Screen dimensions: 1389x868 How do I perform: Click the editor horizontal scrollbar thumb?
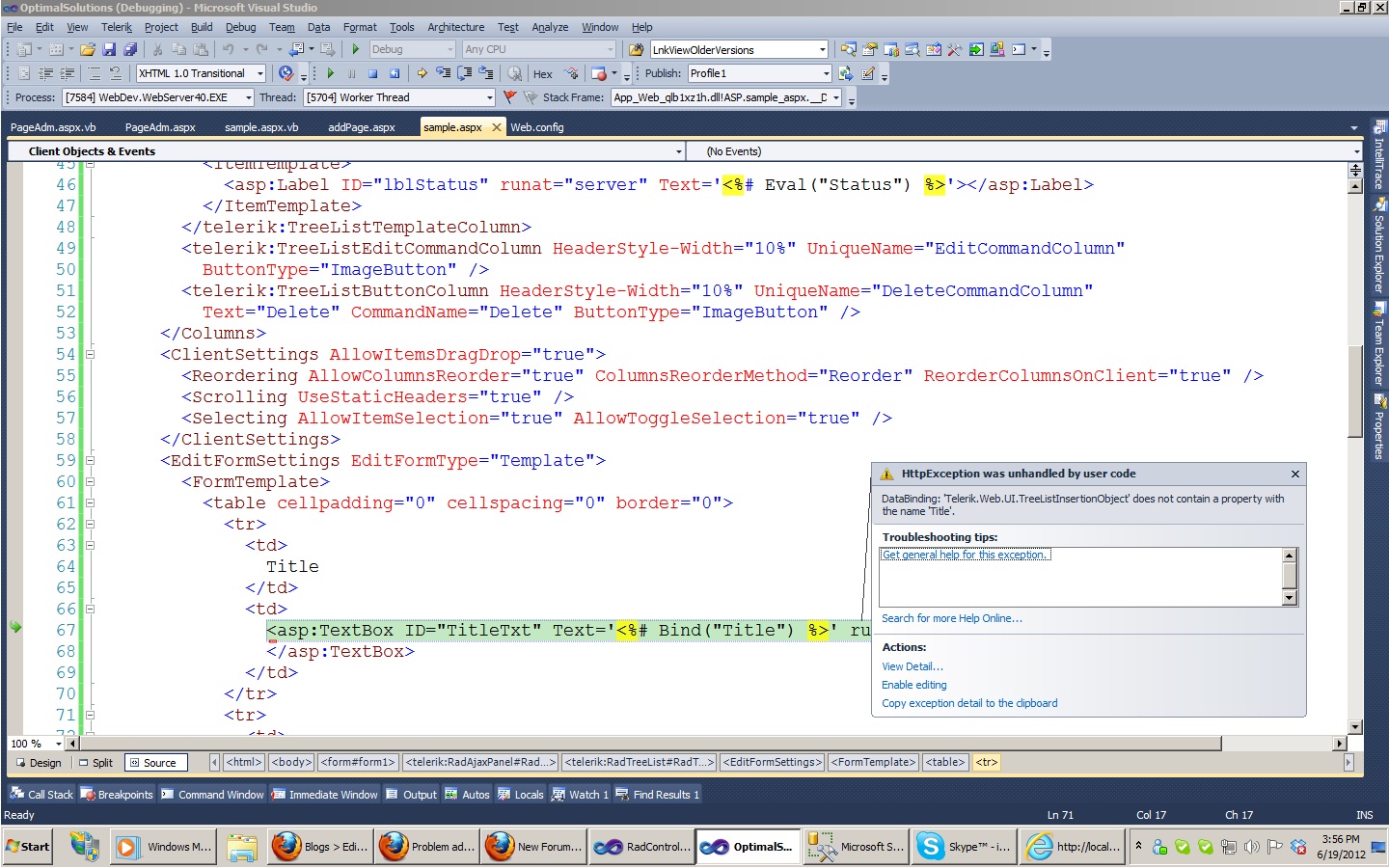(651, 744)
